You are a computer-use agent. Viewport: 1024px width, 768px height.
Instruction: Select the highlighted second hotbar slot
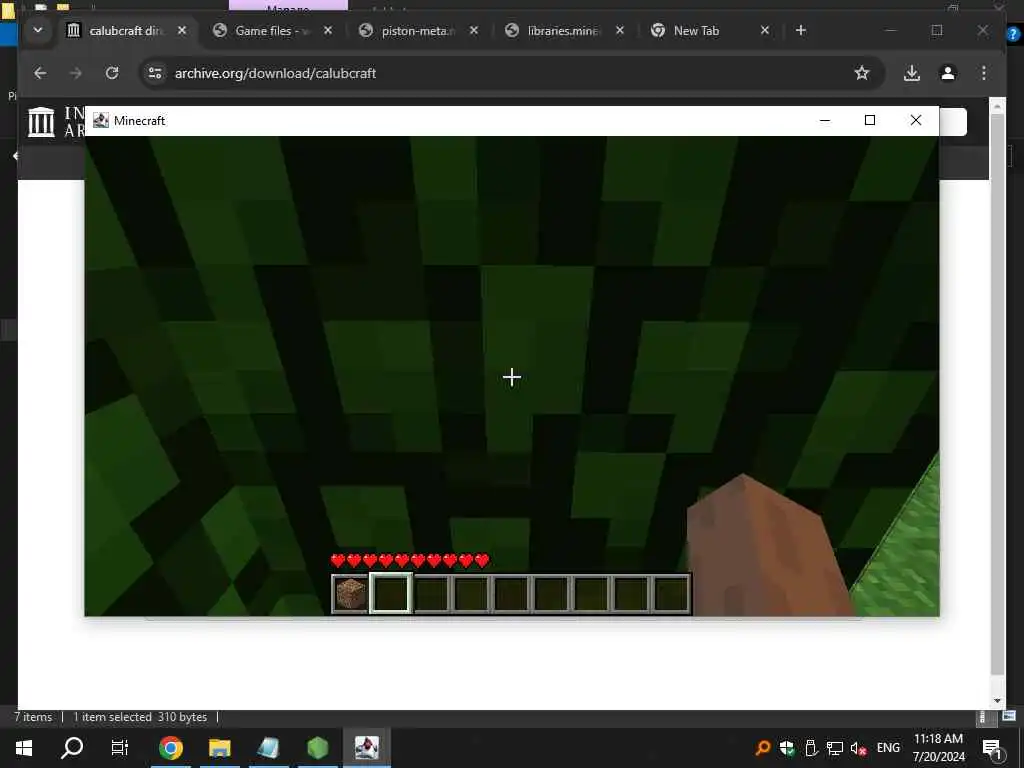(391, 594)
